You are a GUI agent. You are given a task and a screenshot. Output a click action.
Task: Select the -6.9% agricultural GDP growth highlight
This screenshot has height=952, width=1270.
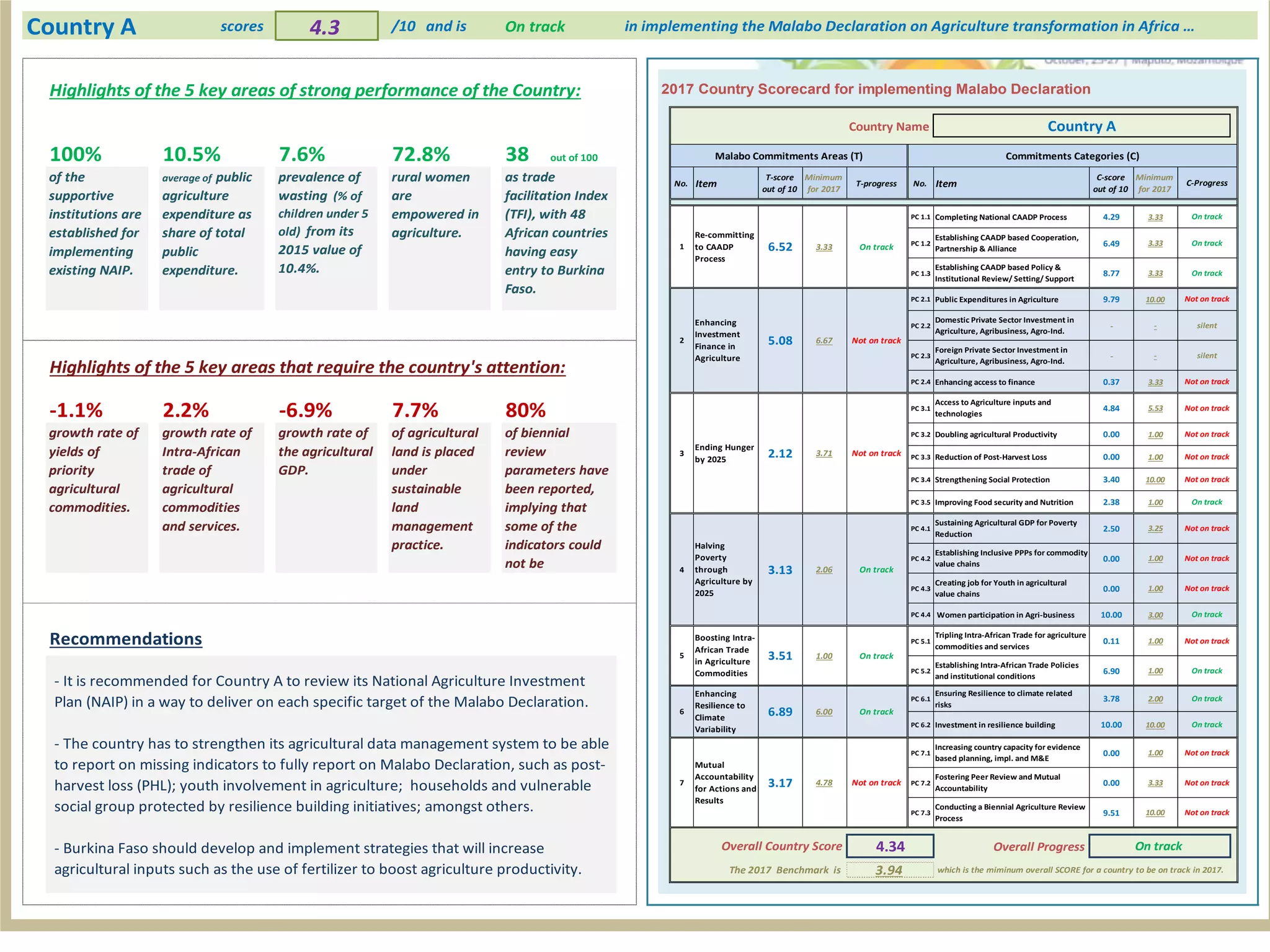(x=326, y=451)
